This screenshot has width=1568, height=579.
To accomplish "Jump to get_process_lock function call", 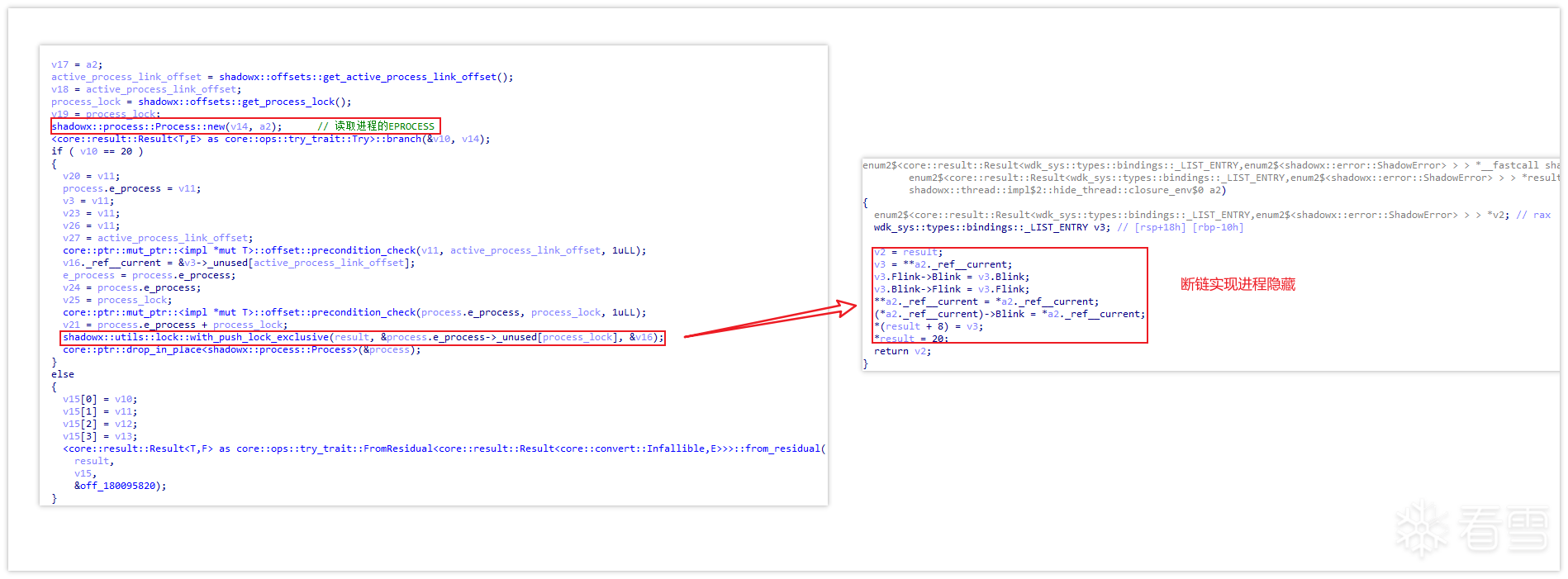I will (x=244, y=102).
